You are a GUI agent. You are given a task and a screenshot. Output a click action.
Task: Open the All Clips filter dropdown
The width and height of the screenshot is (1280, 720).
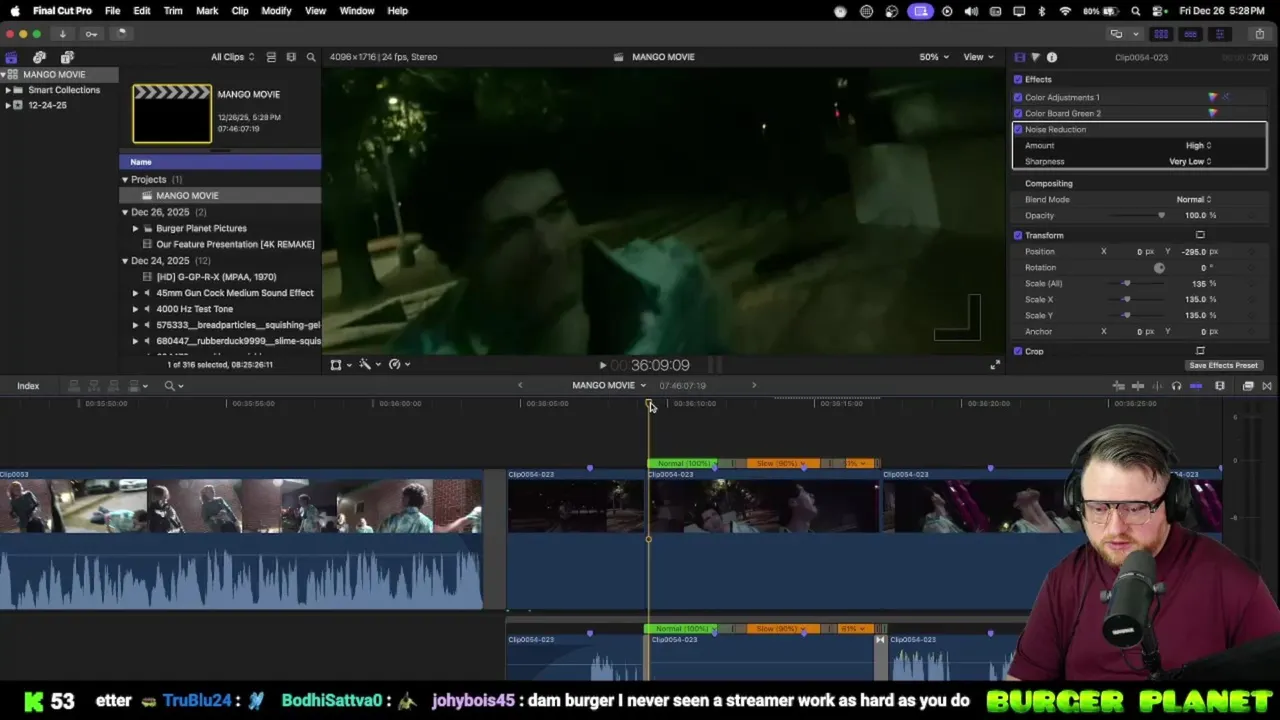point(232,57)
